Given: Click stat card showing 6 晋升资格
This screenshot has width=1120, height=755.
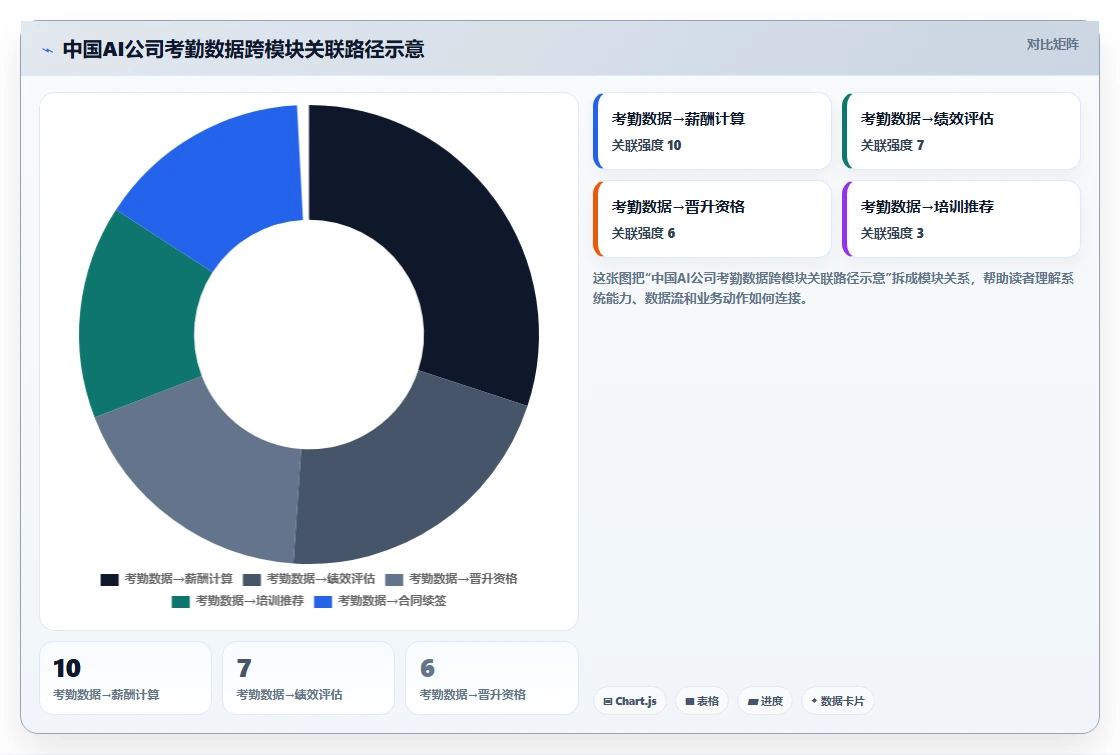Looking at the screenshot, I should coord(492,678).
